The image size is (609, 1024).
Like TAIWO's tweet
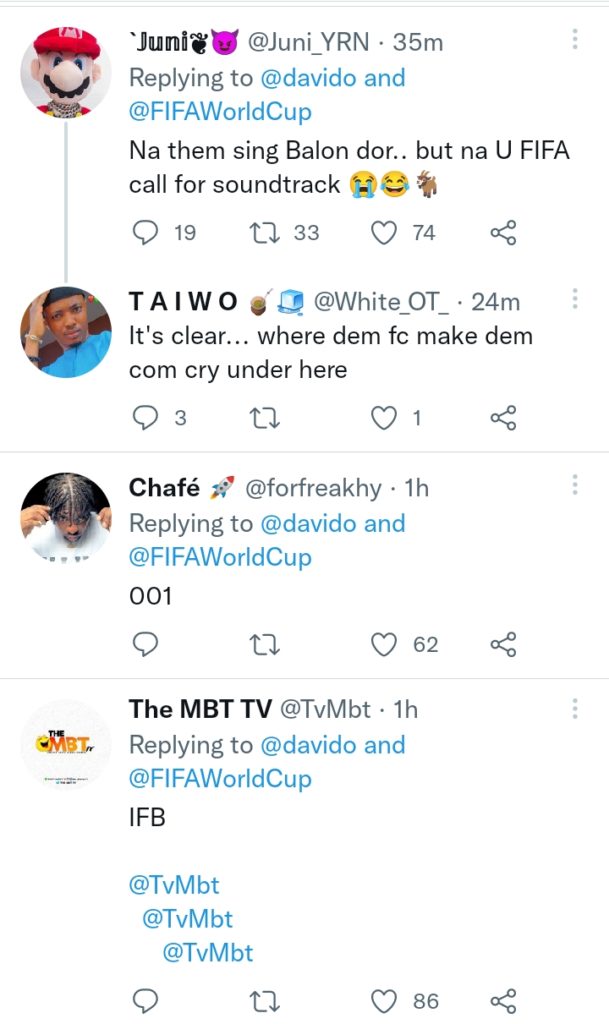click(x=385, y=418)
